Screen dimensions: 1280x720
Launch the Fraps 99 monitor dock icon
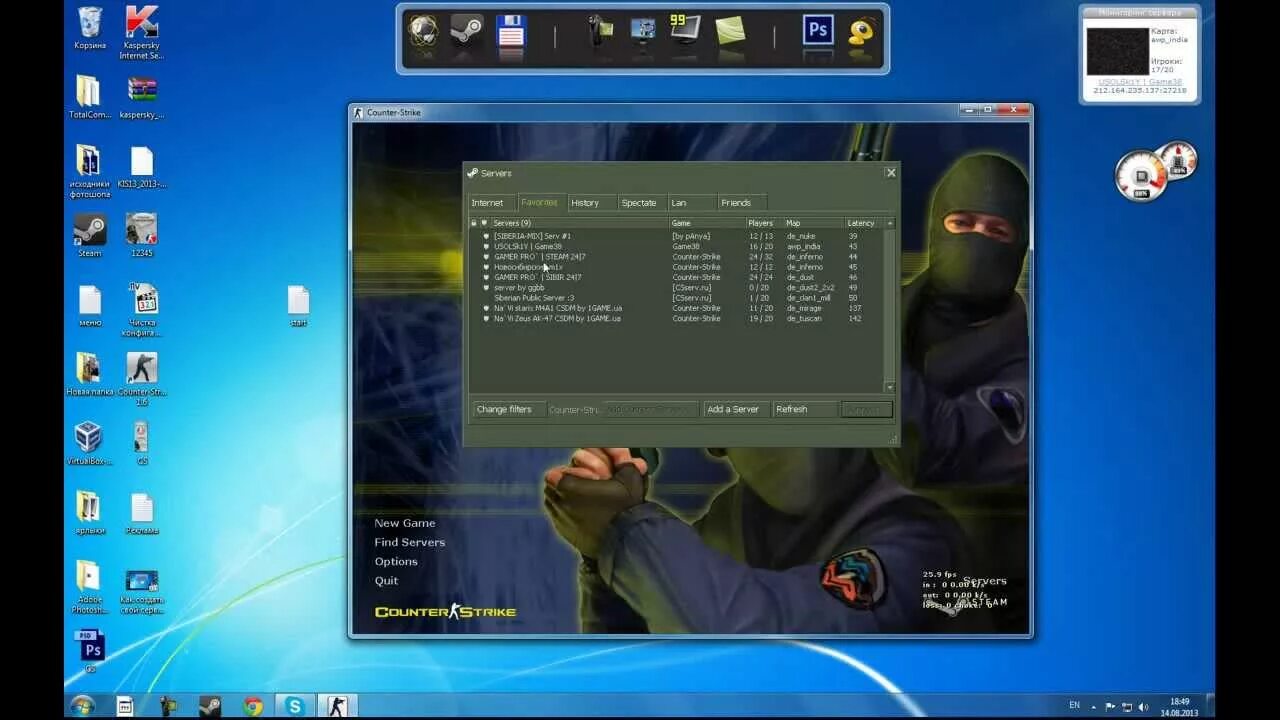[x=685, y=29]
